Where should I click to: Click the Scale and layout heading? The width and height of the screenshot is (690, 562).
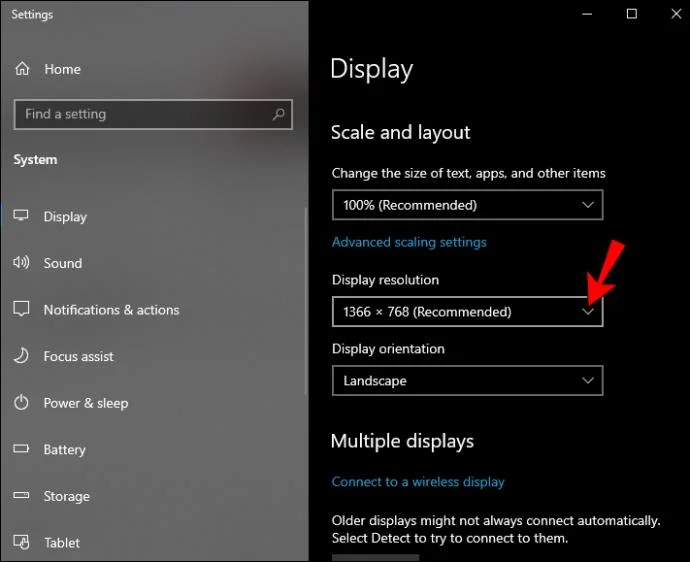coord(400,132)
